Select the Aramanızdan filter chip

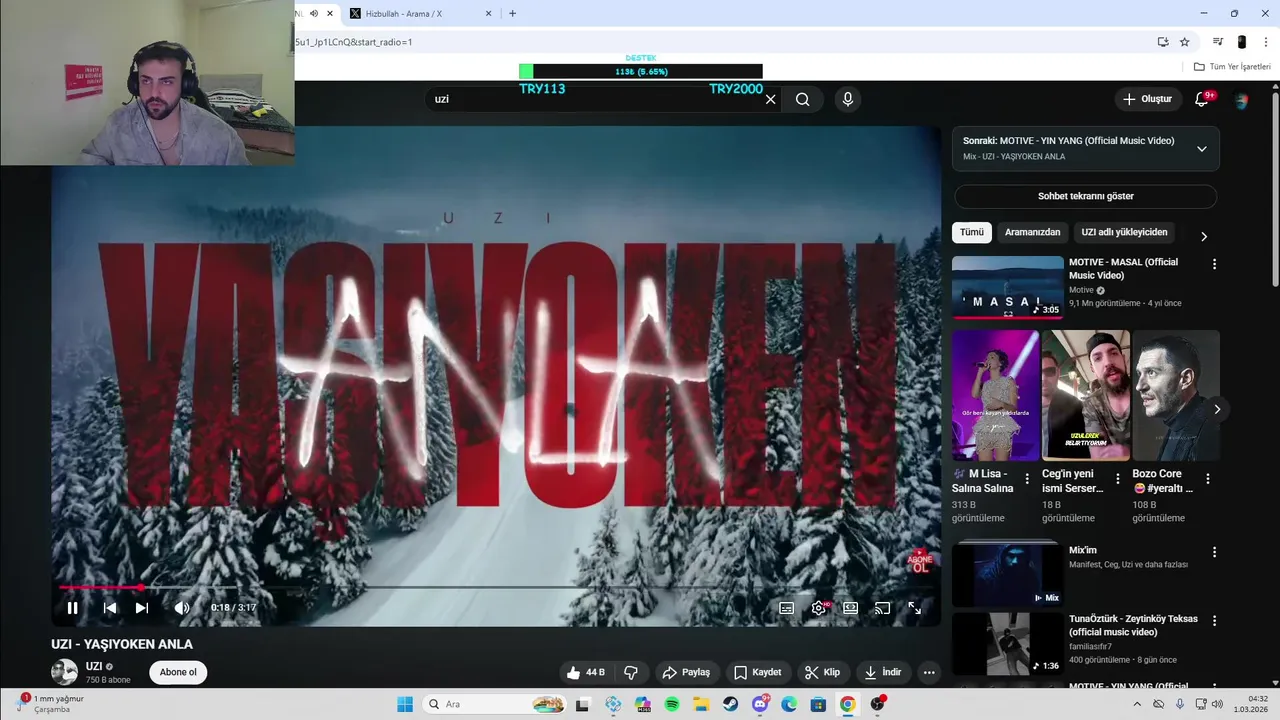tap(1032, 232)
